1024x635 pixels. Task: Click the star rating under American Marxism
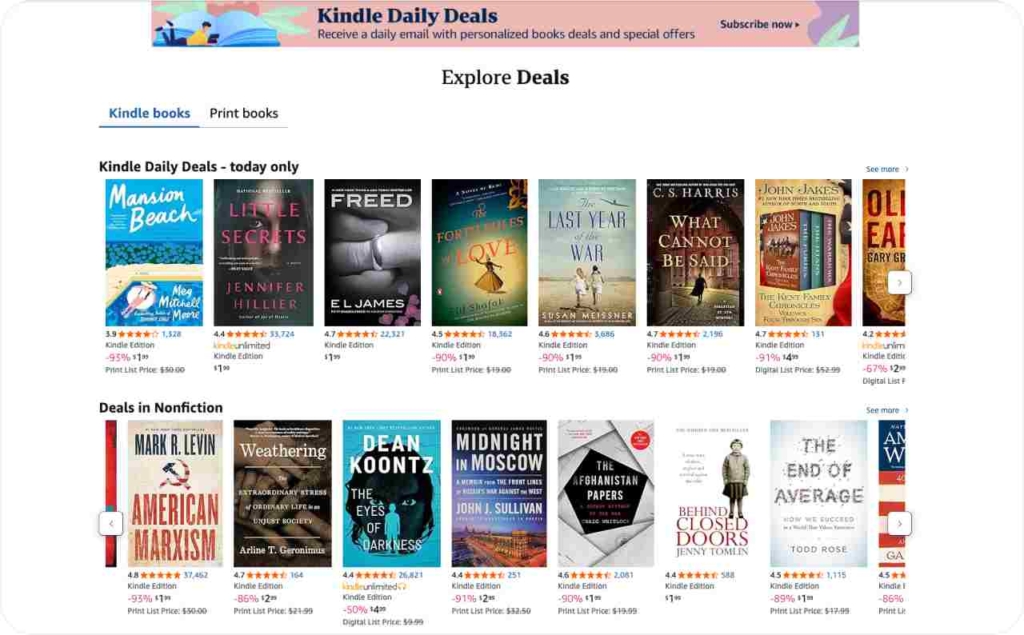tap(160, 576)
